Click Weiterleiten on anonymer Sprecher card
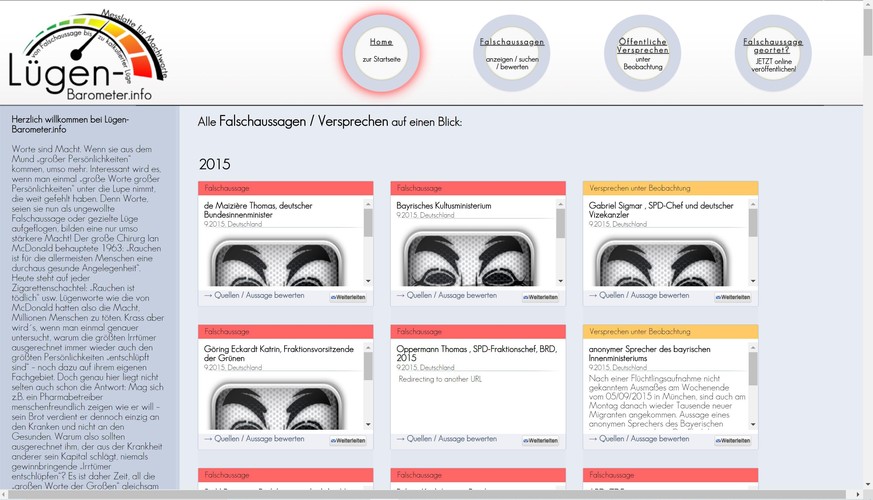Image resolution: width=873 pixels, height=500 pixels. (x=732, y=440)
